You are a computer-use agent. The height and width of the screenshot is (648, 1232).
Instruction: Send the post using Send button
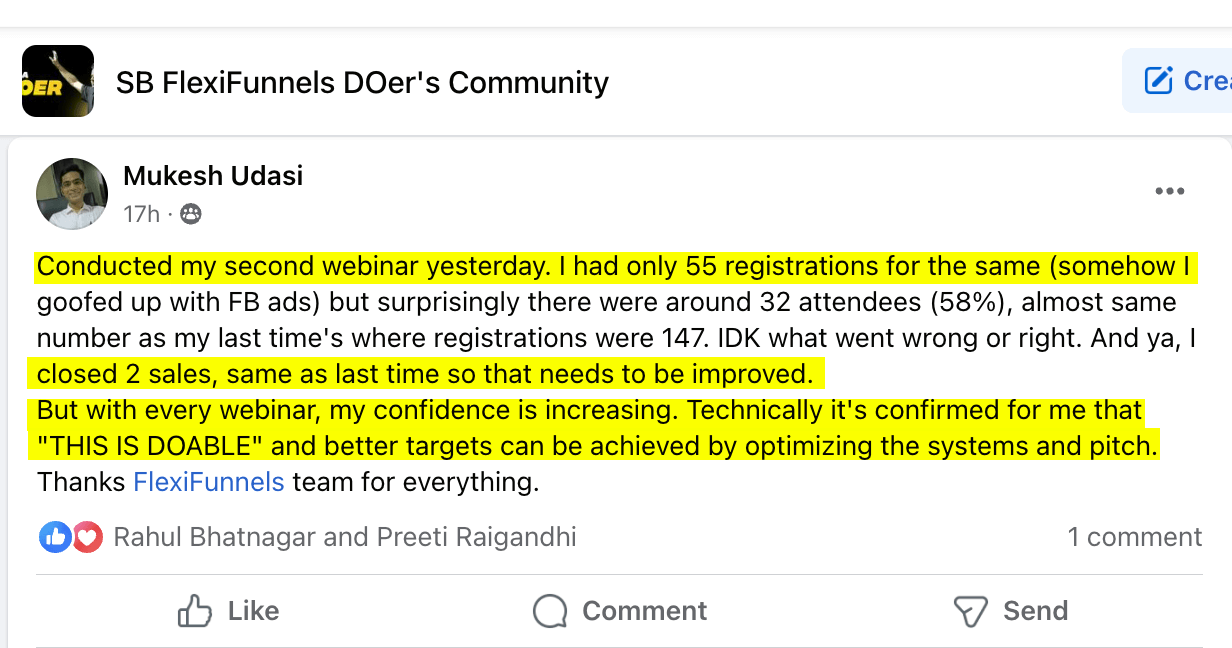(x=1010, y=611)
